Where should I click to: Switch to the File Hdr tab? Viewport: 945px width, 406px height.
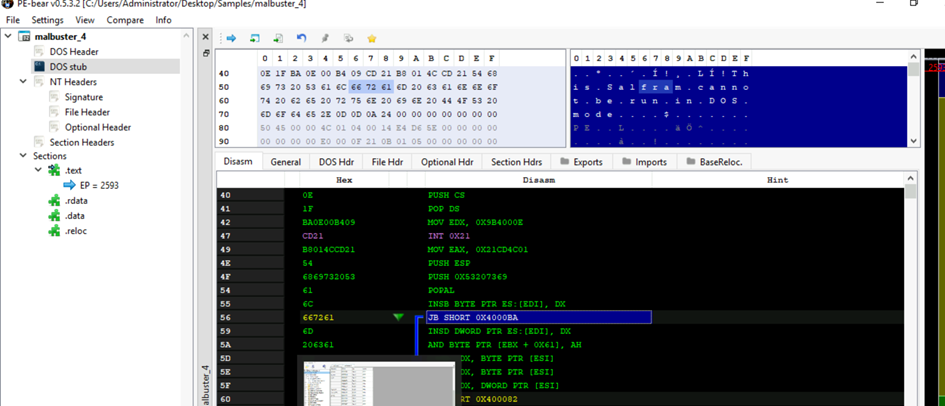386,161
